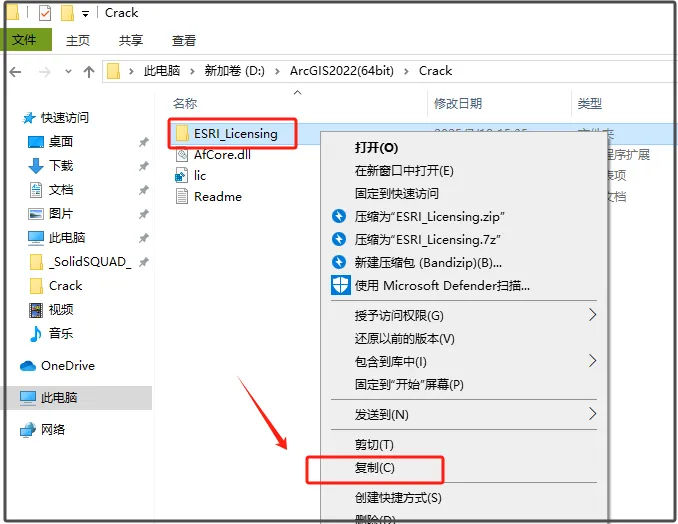Expand the chevron after 此电脑 in address bar
The width and height of the screenshot is (678, 524).
pos(192,71)
